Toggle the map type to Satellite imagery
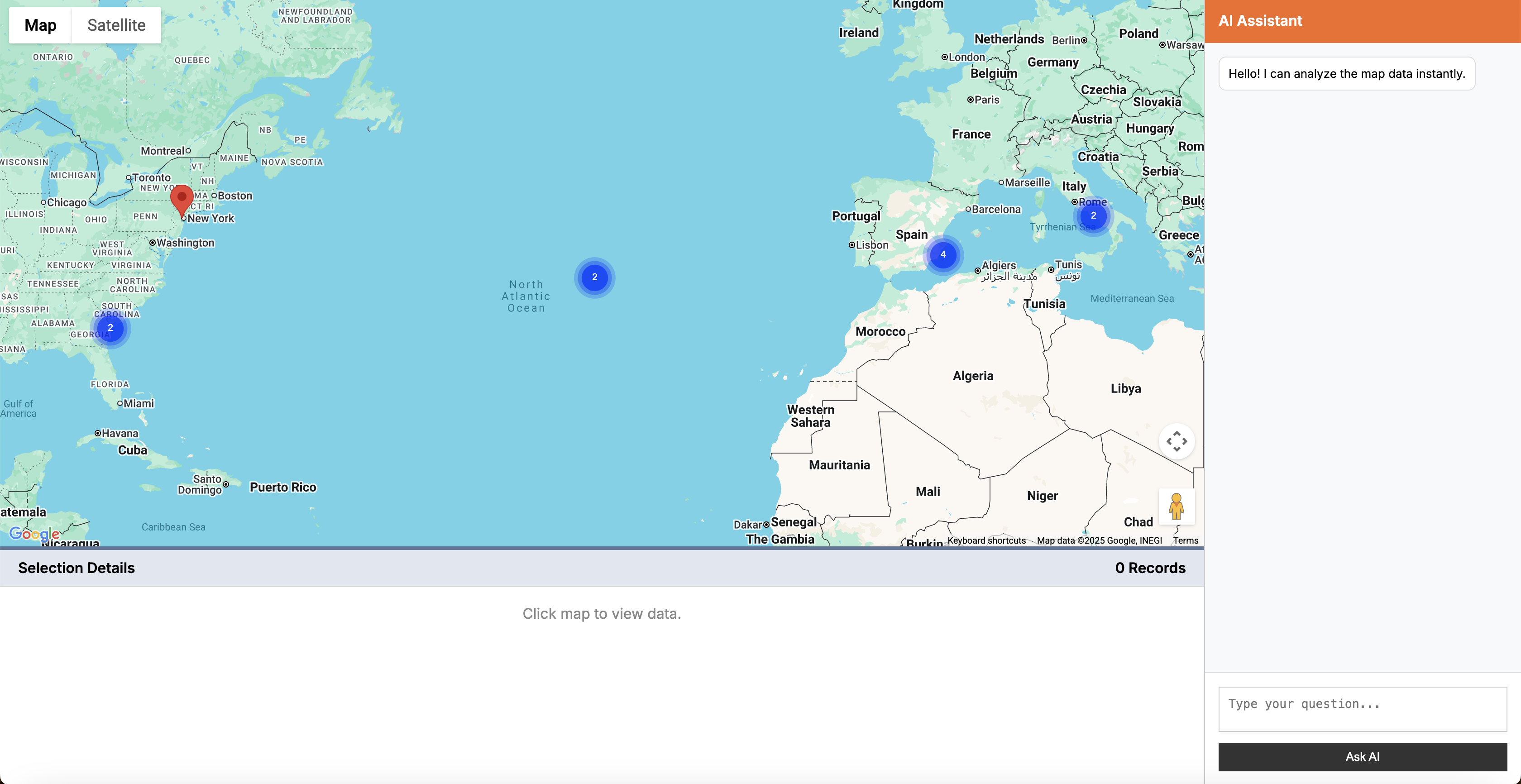Viewport: 1521px width, 784px height. click(116, 25)
